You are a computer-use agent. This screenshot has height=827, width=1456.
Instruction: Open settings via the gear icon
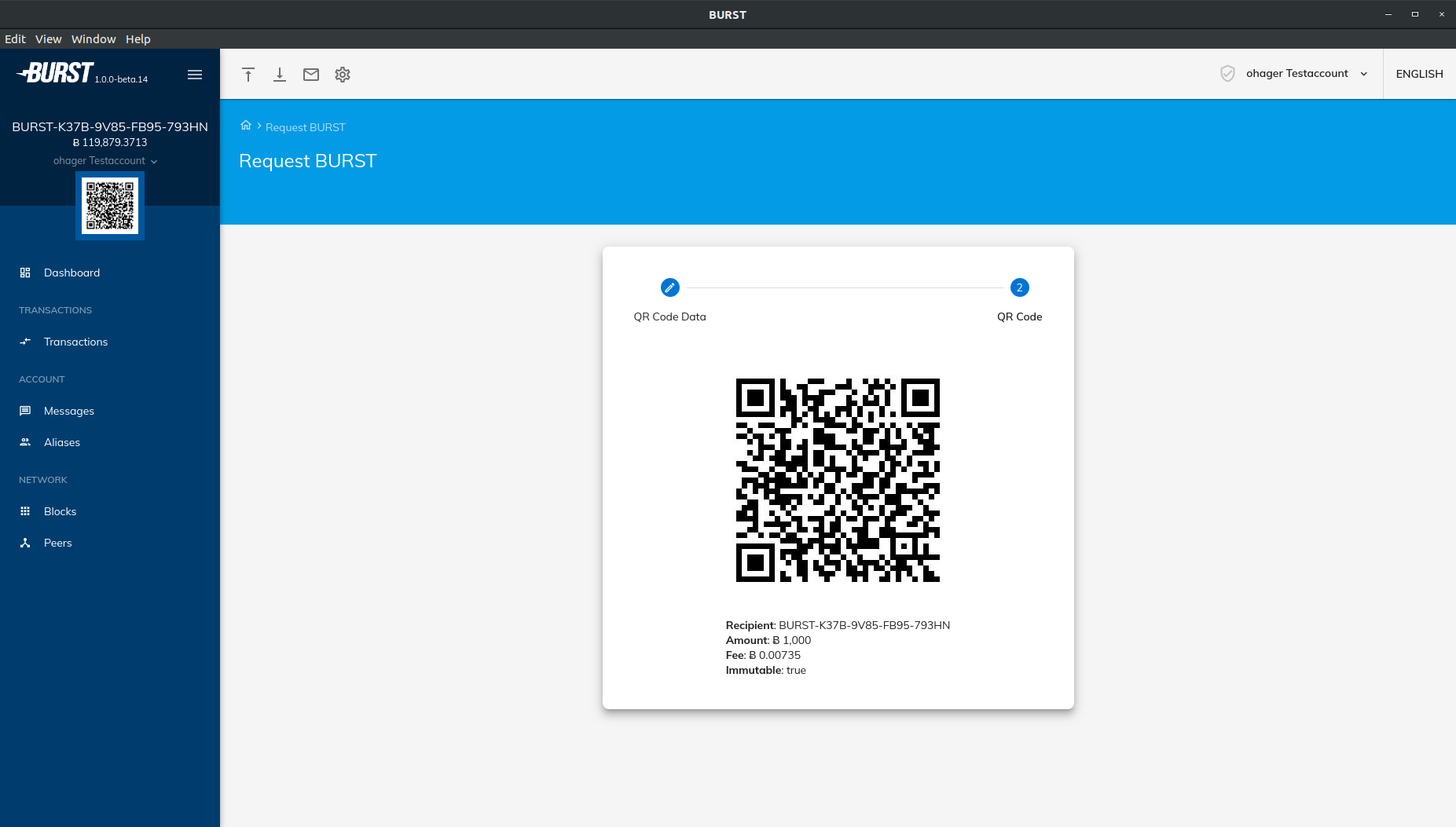point(343,75)
